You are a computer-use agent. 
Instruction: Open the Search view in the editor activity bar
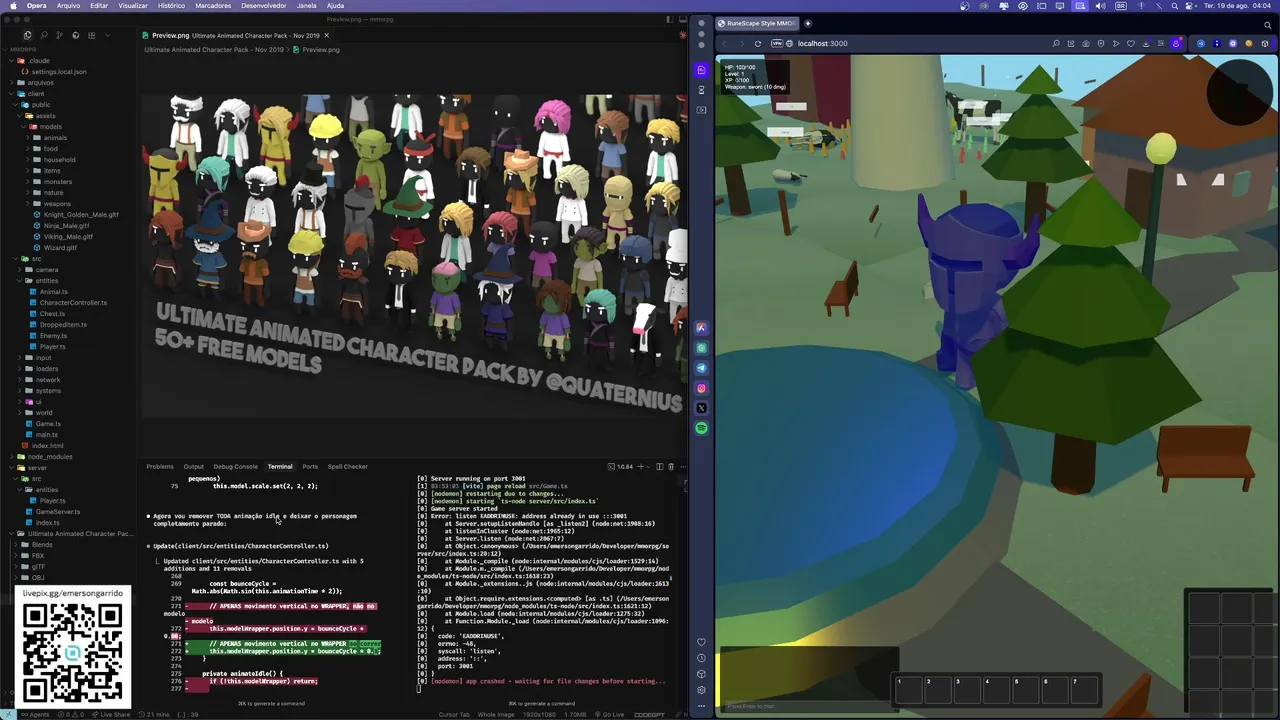point(43,35)
